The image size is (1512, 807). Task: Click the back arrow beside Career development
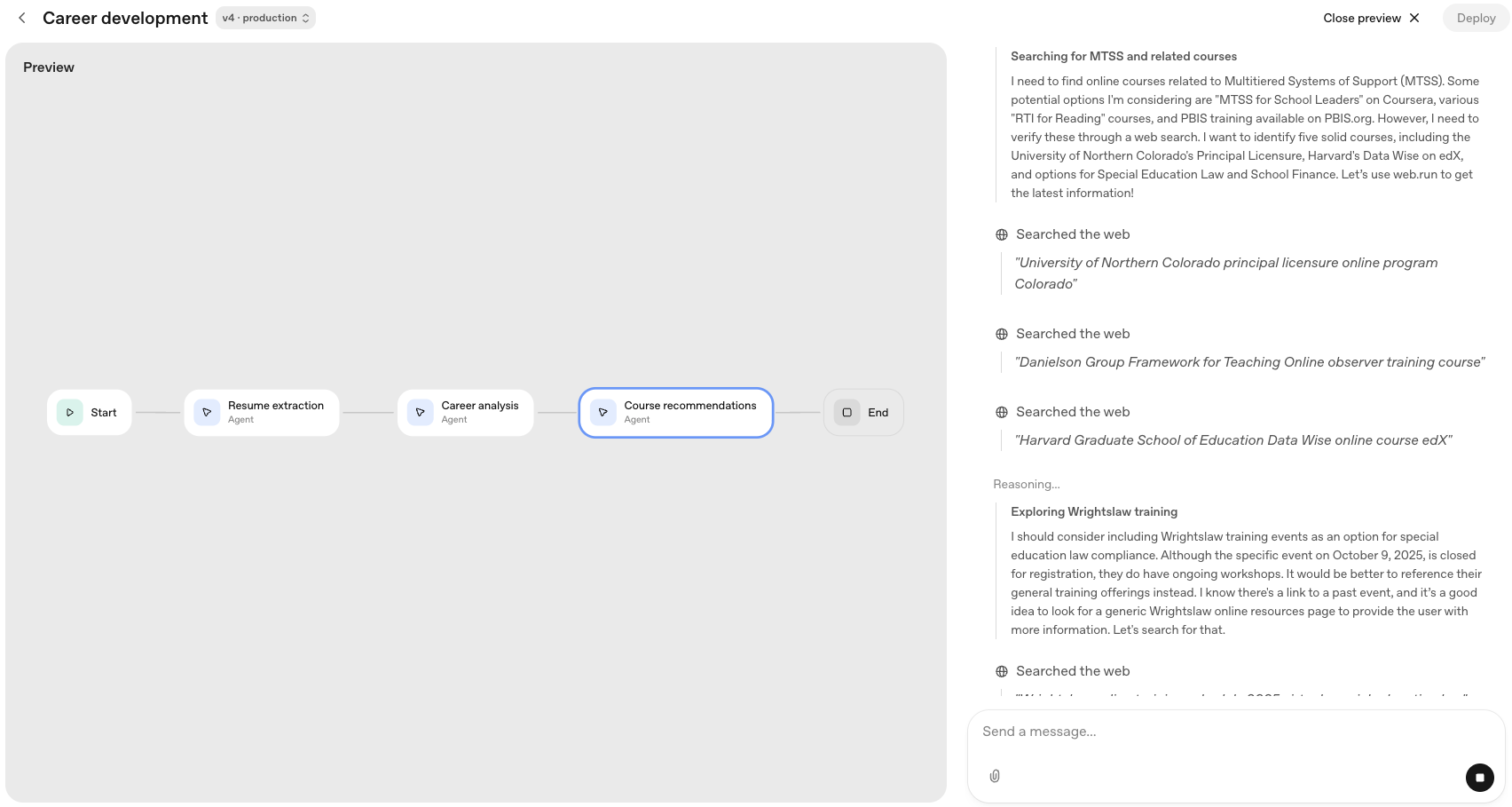pyautogui.click(x=22, y=18)
